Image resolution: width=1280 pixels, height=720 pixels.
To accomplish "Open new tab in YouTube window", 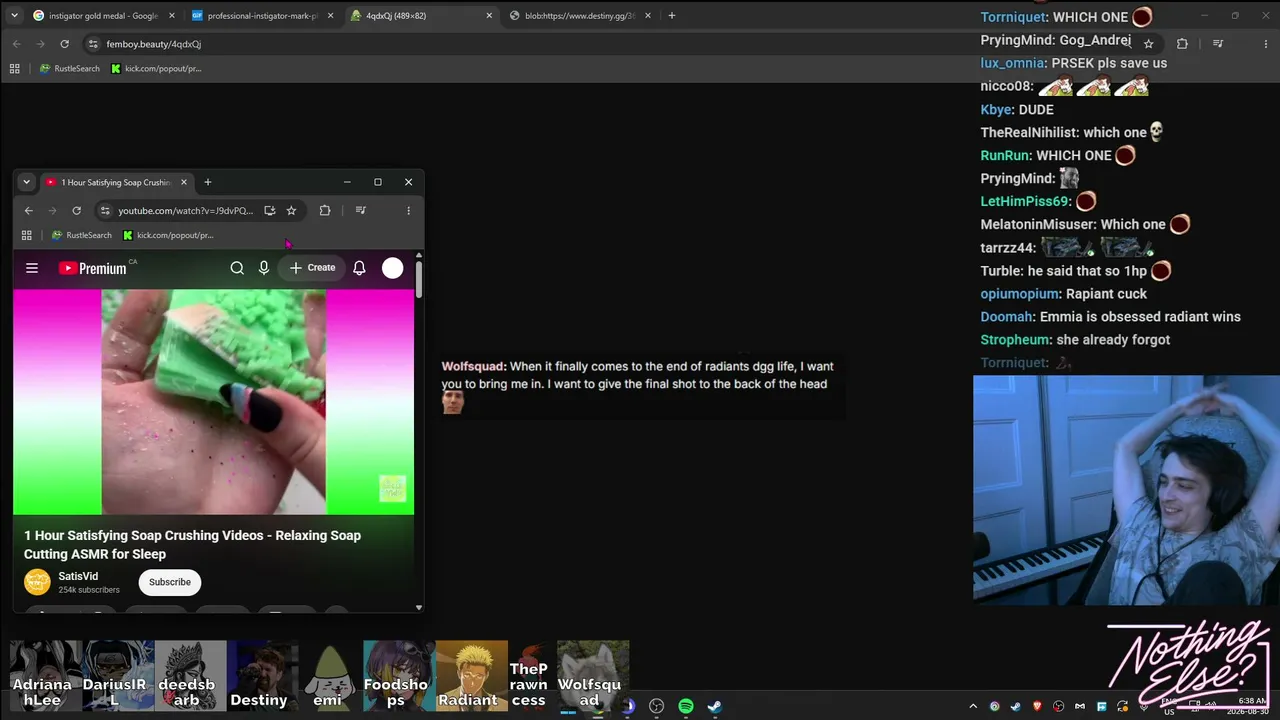I will coord(208,182).
